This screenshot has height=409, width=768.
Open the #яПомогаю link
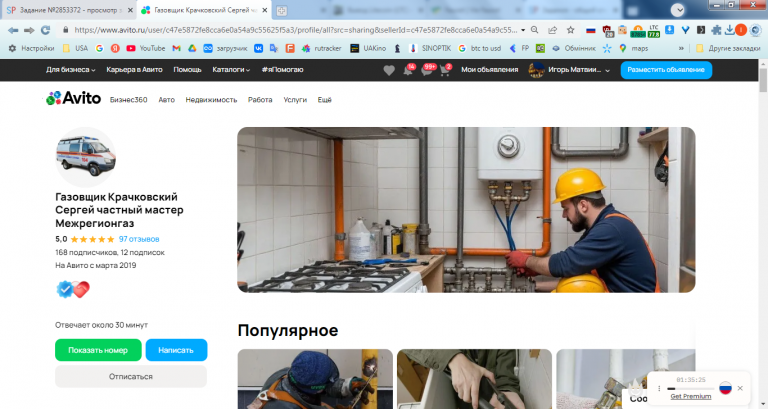(283, 70)
